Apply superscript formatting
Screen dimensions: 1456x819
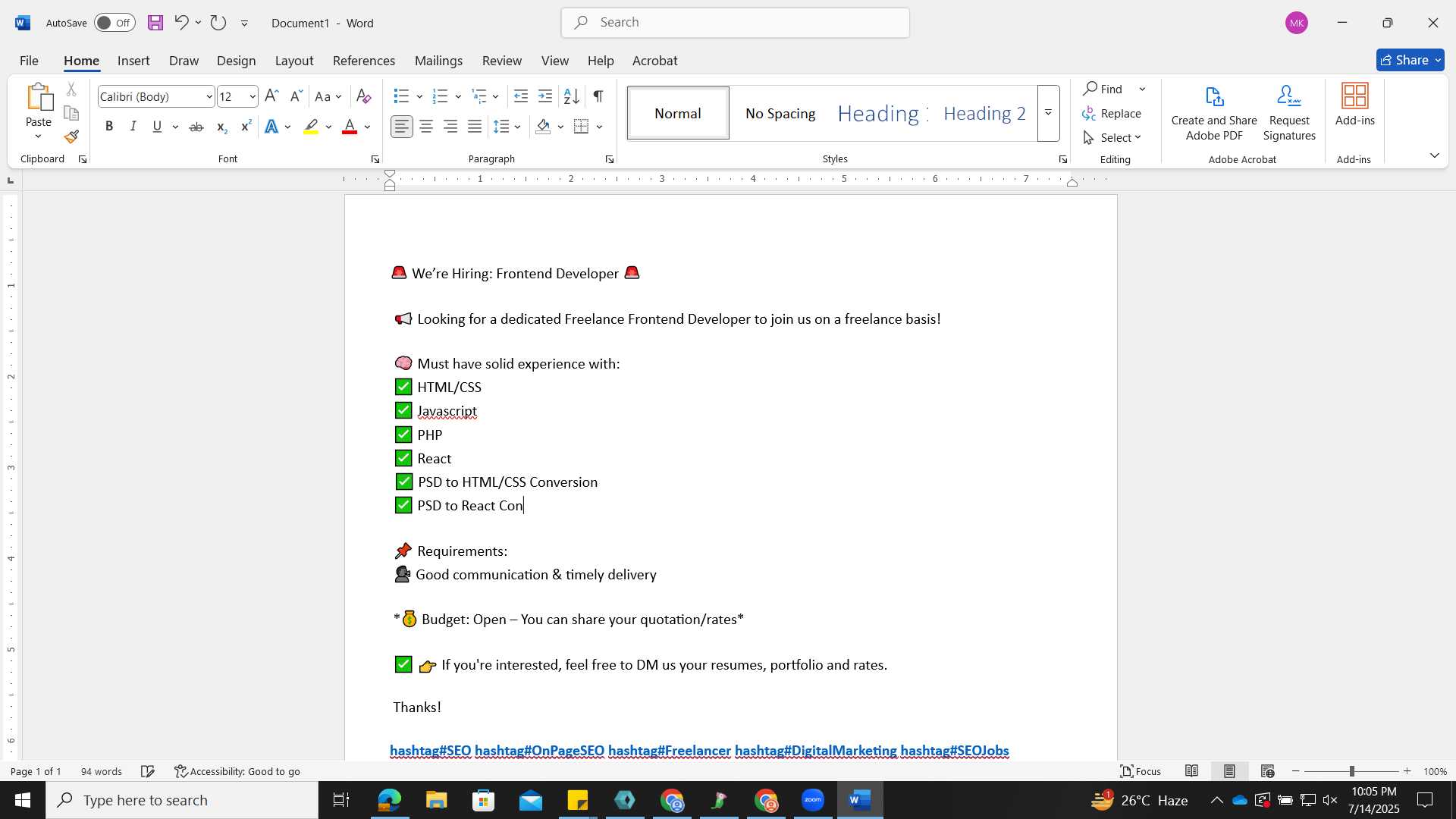pyautogui.click(x=246, y=127)
